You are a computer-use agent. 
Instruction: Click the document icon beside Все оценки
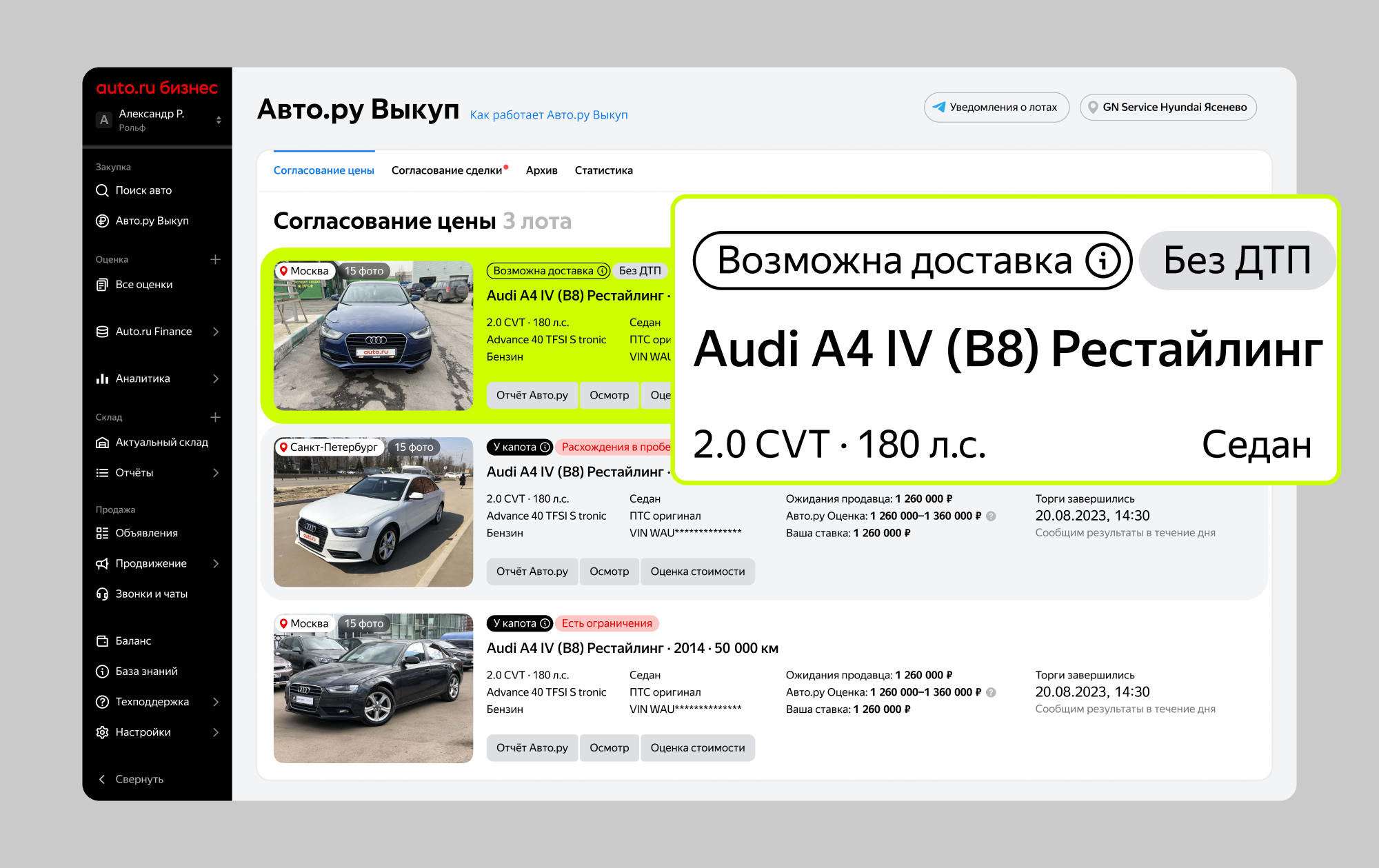102,284
